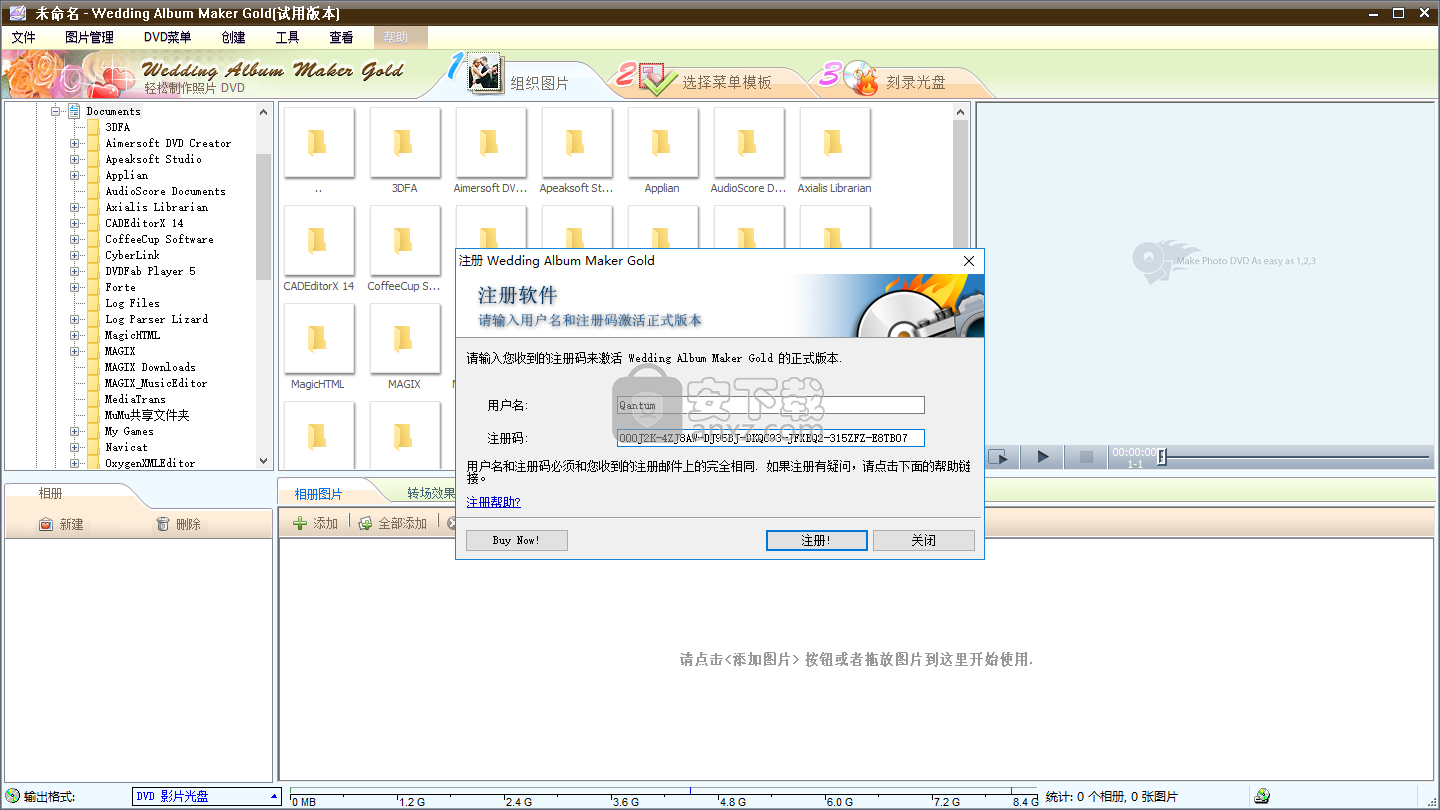Select 3DFA folder in tree
Viewport: 1440px width, 810px height.
coord(117,127)
